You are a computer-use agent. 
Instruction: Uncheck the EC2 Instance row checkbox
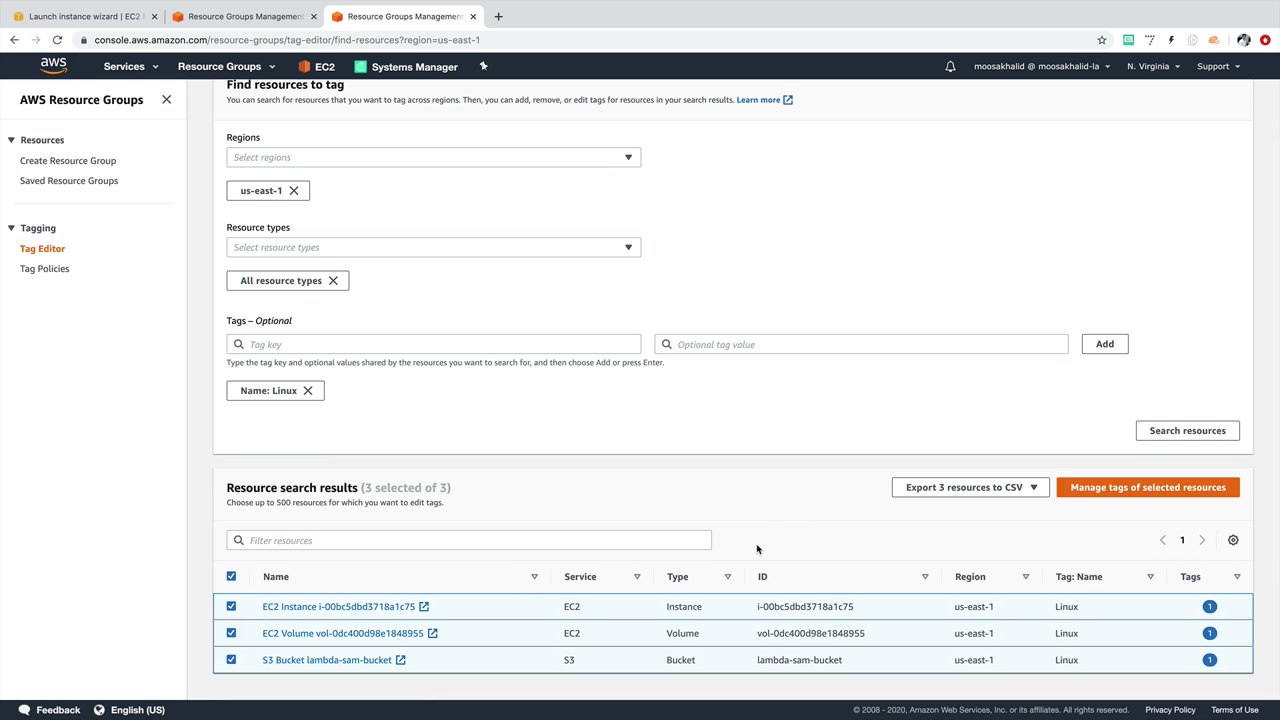(x=231, y=606)
